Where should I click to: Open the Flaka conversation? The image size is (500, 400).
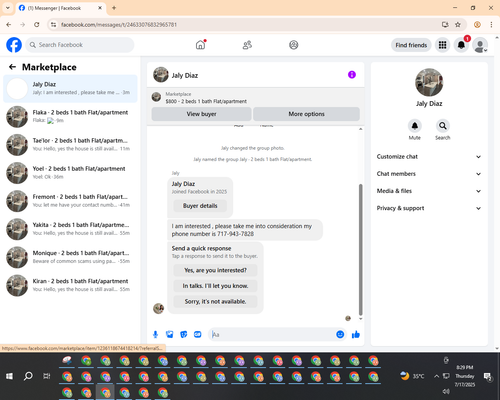(x=70, y=117)
